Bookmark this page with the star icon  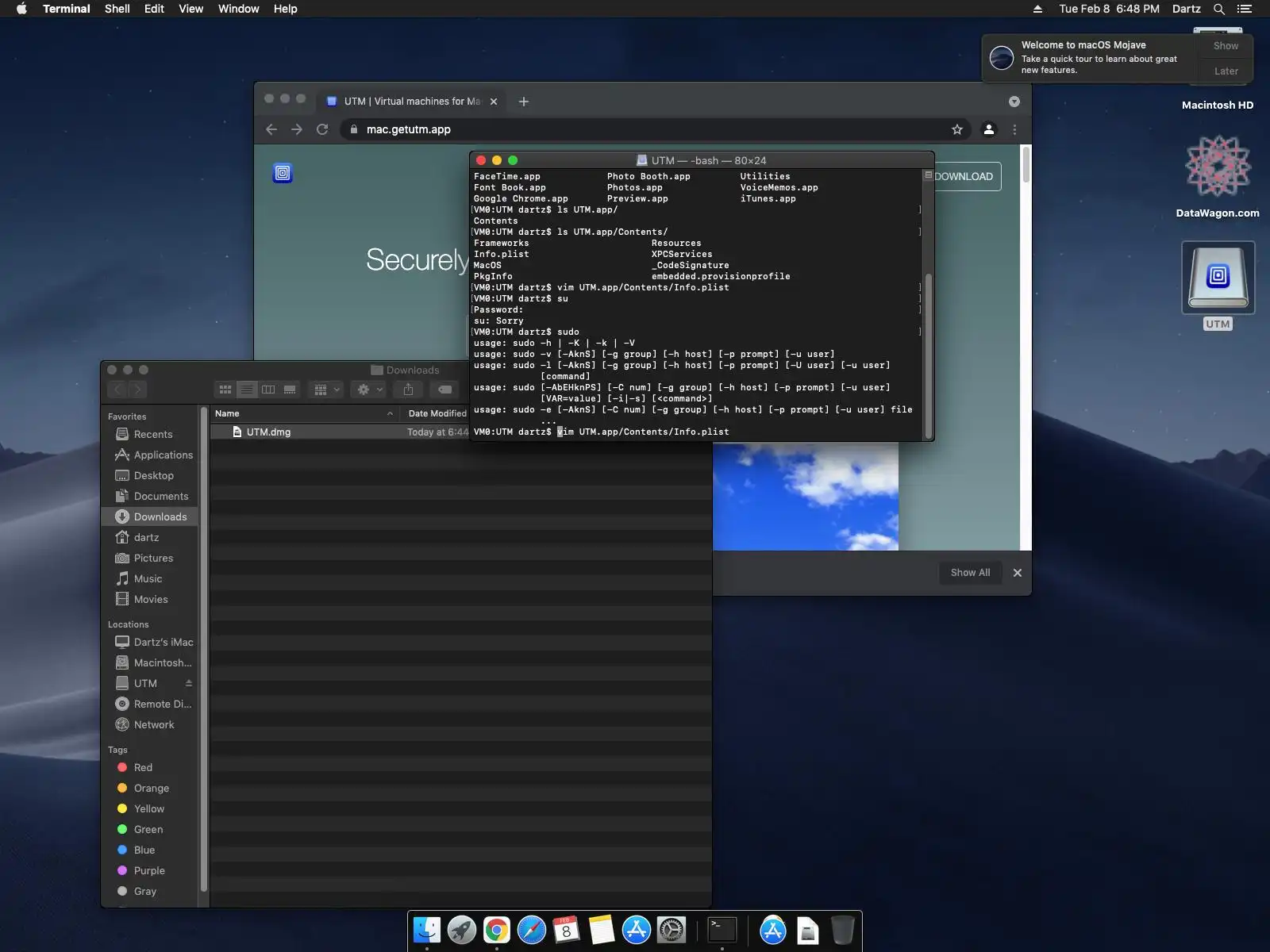point(957,129)
